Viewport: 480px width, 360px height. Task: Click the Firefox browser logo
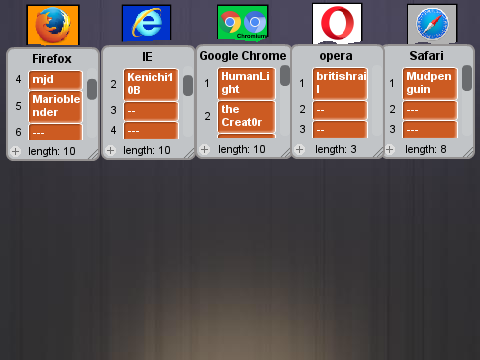(53, 25)
